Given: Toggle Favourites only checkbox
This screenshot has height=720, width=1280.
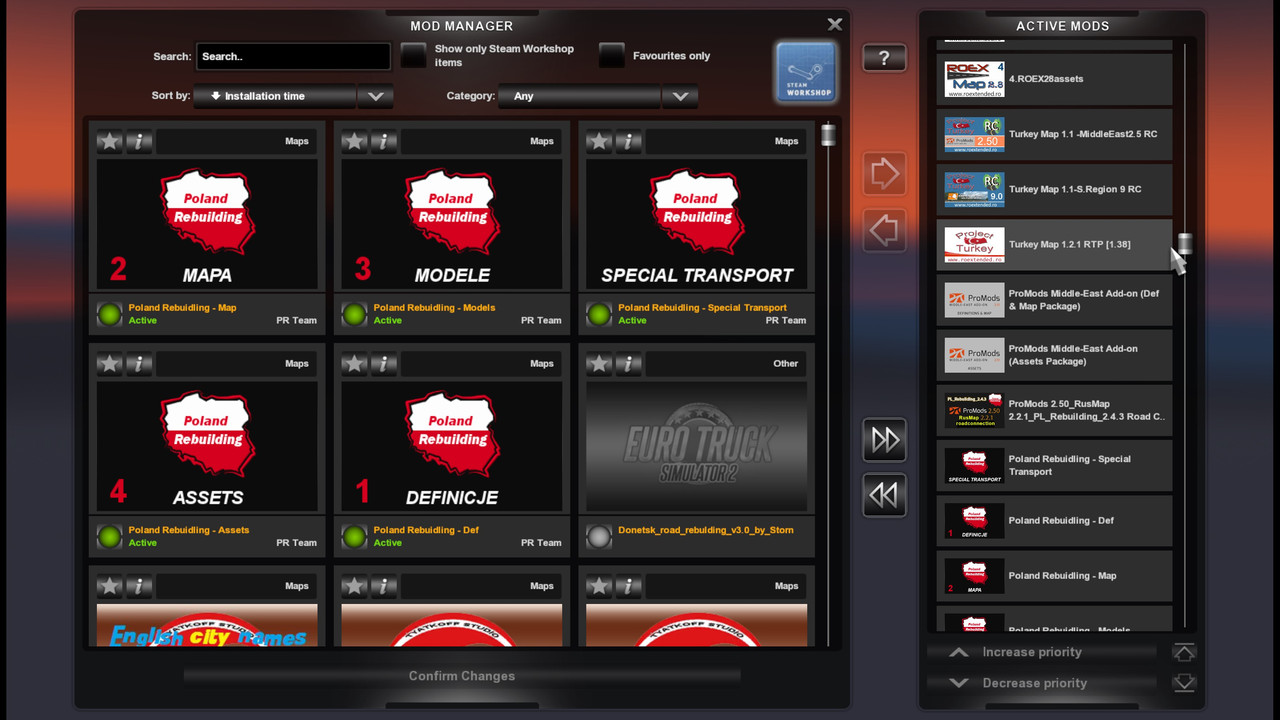Looking at the screenshot, I should point(612,56).
